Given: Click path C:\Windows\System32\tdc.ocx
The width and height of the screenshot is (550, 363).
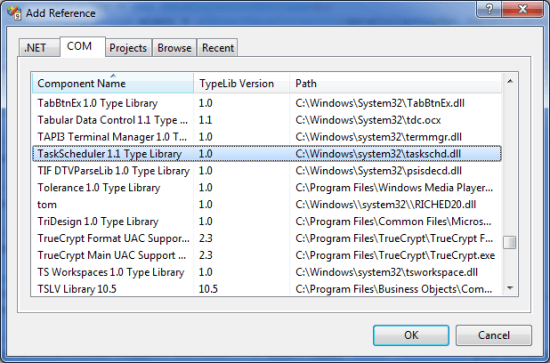Looking at the screenshot, I should pyautogui.click(x=368, y=120).
